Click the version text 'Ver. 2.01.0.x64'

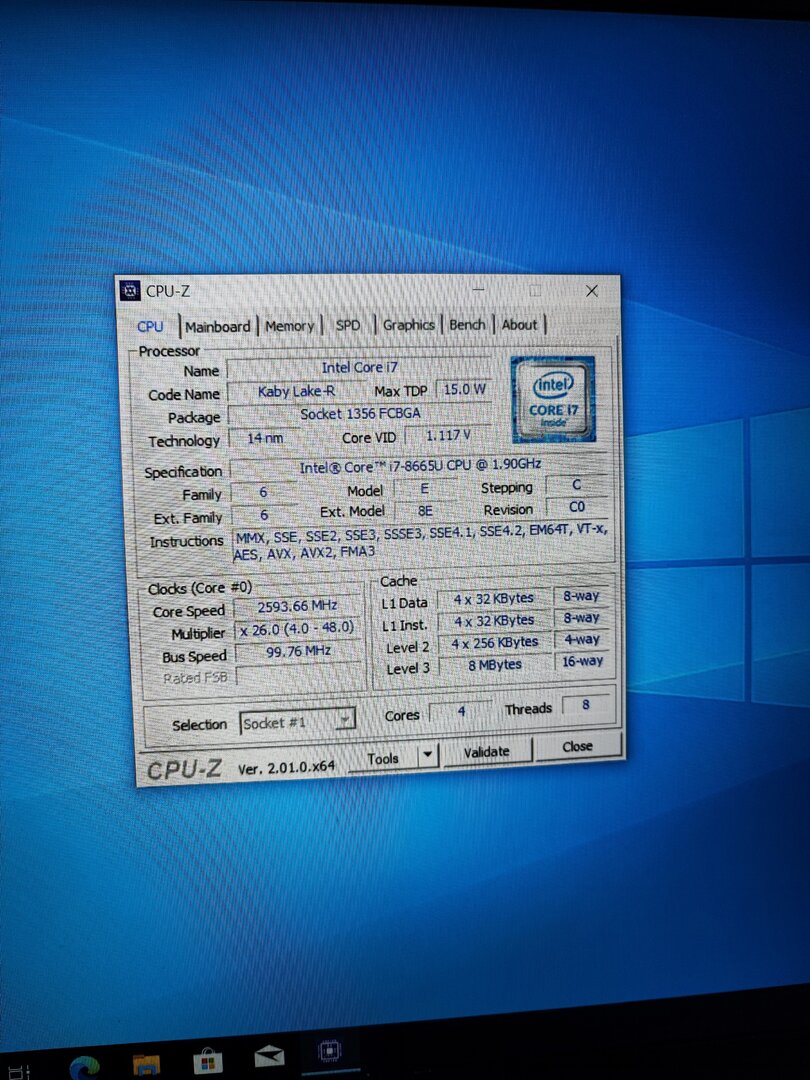[287, 767]
